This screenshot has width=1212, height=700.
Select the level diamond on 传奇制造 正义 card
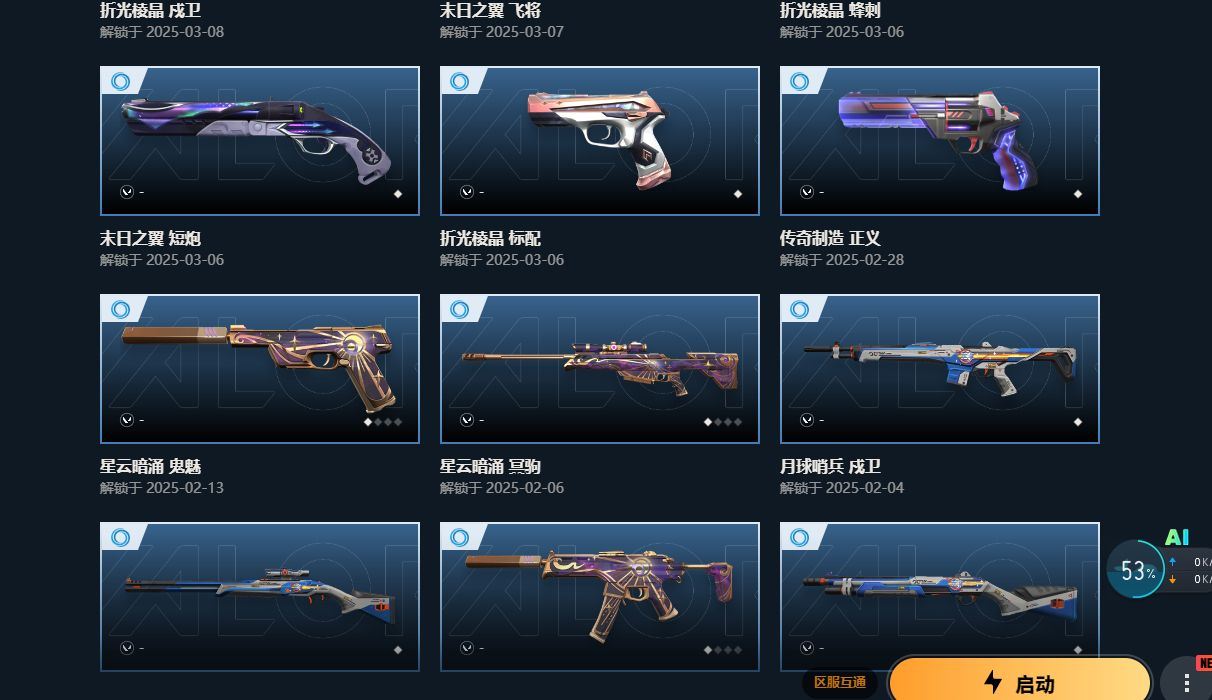(x=1077, y=194)
